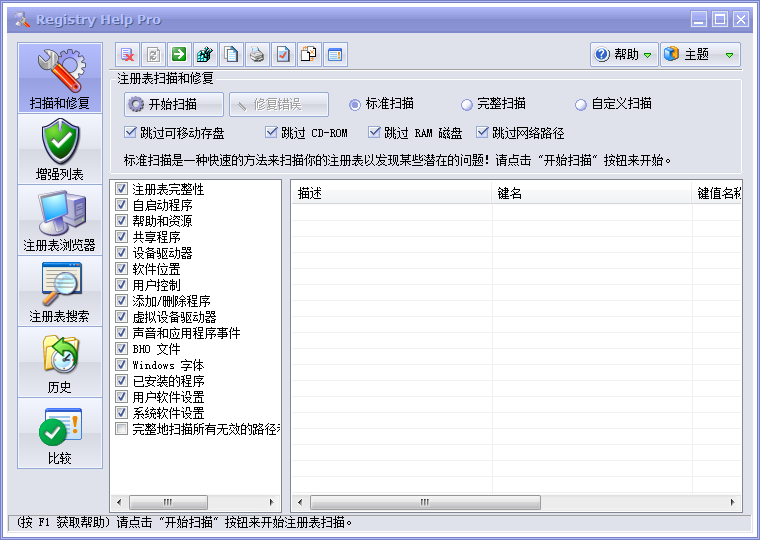
Task: Open the 增强列表 shield icon
Action: (60, 150)
